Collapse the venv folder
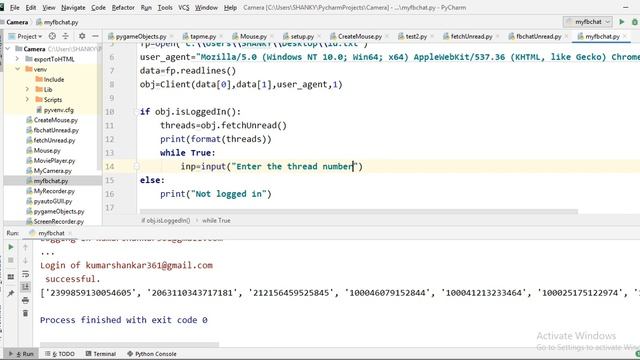 [17, 69]
